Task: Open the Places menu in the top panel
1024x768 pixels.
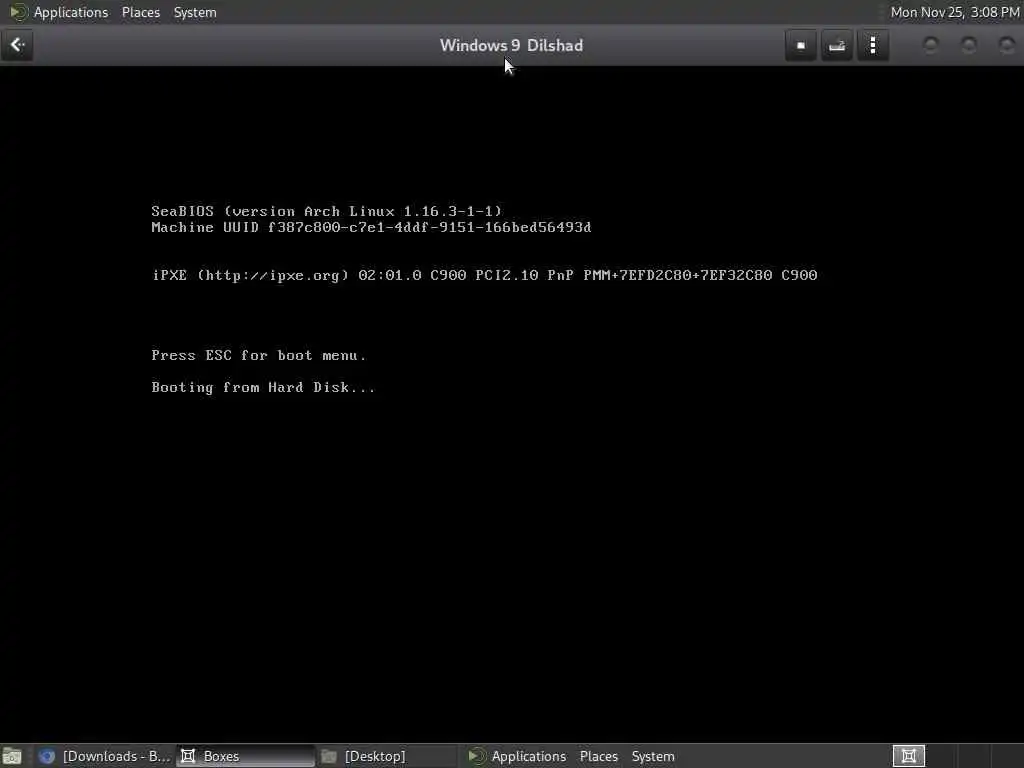Action: click(x=140, y=12)
